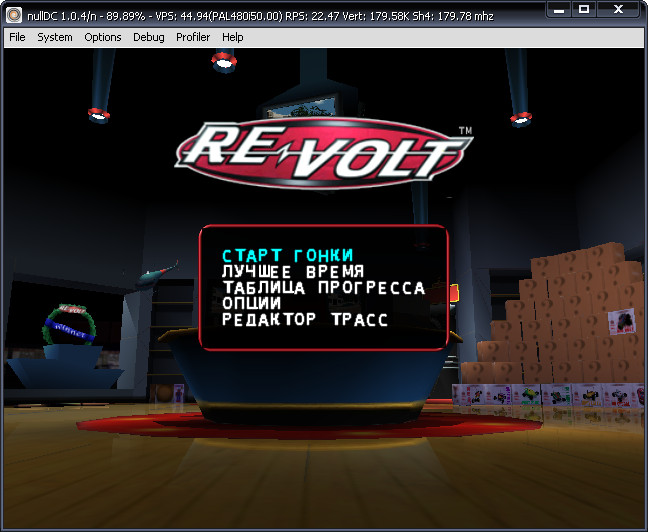648x532 pixels.
Task: Click the Re-Volt logo
Action: 324,154
